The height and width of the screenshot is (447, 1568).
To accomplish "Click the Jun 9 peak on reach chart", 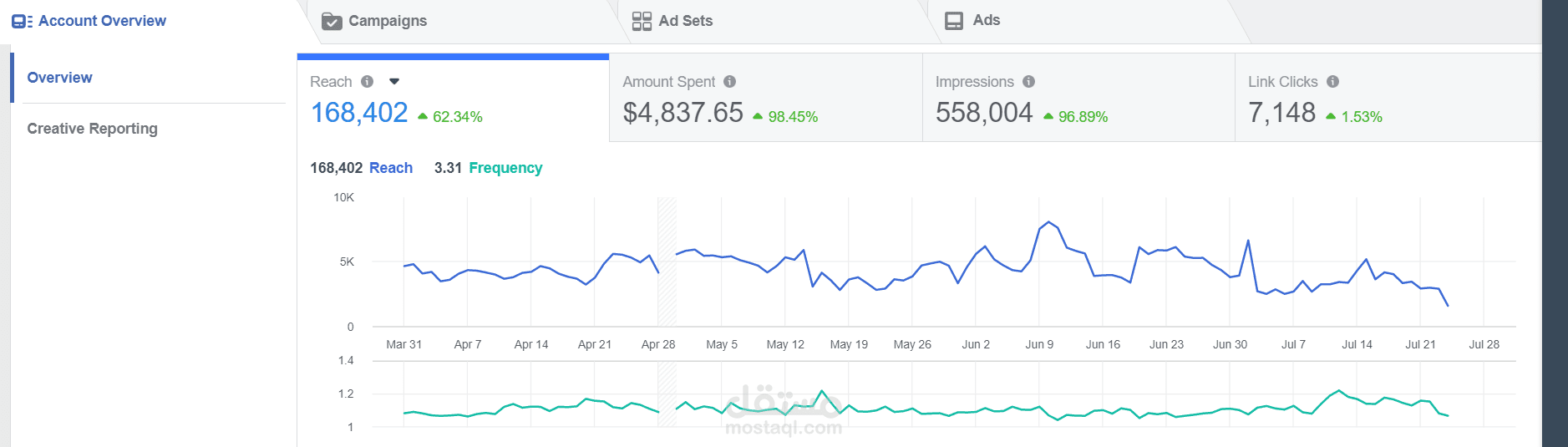I will (1048, 222).
